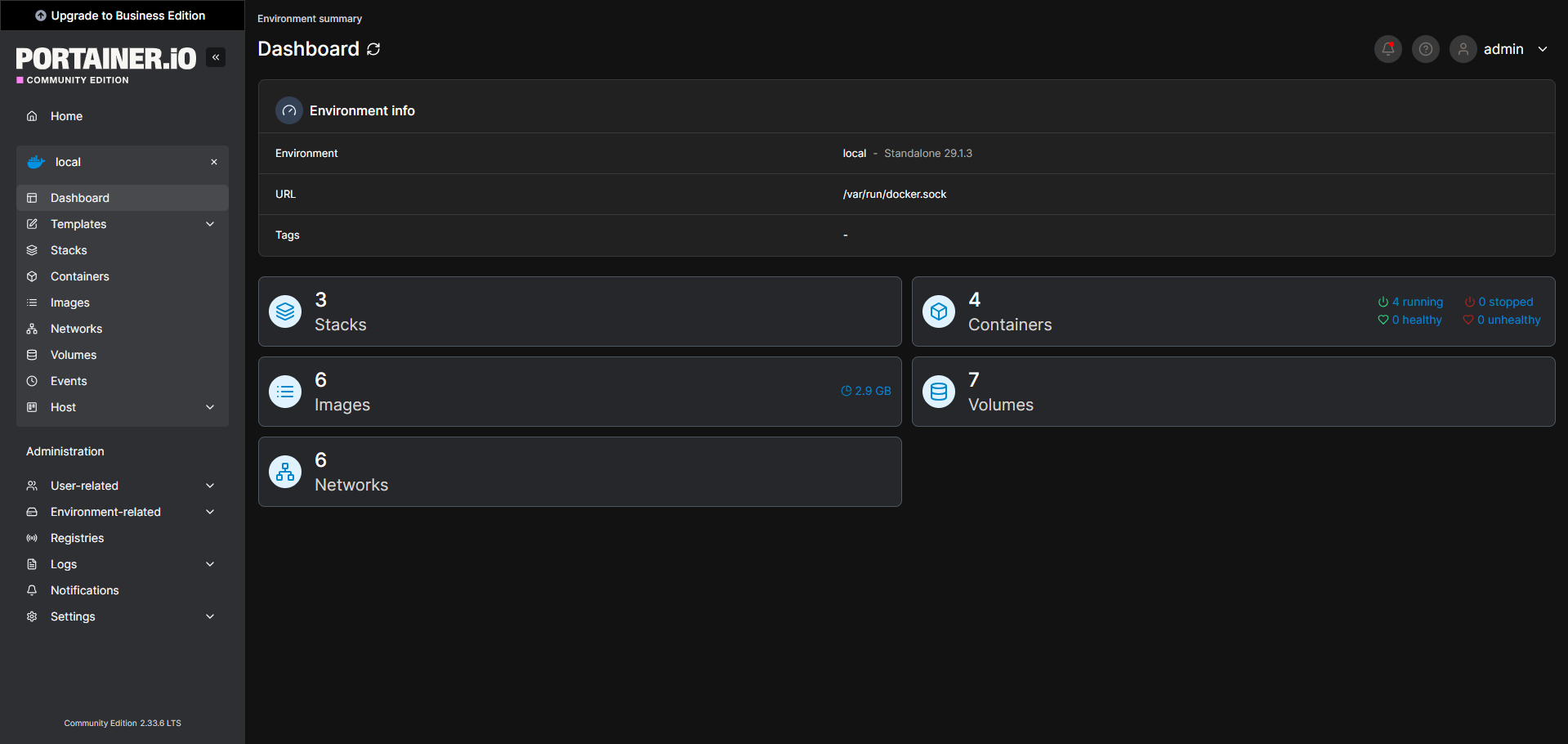Click the Home house icon in the sidebar
The height and width of the screenshot is (744, 1568).
point(32,116)
